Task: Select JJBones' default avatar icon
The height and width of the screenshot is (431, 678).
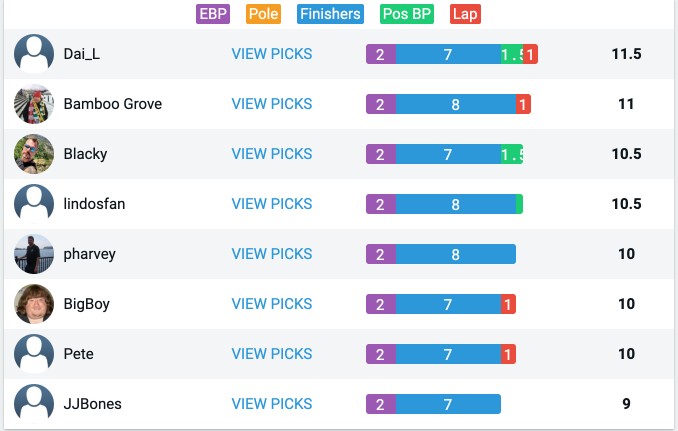Action: point(34,404)
